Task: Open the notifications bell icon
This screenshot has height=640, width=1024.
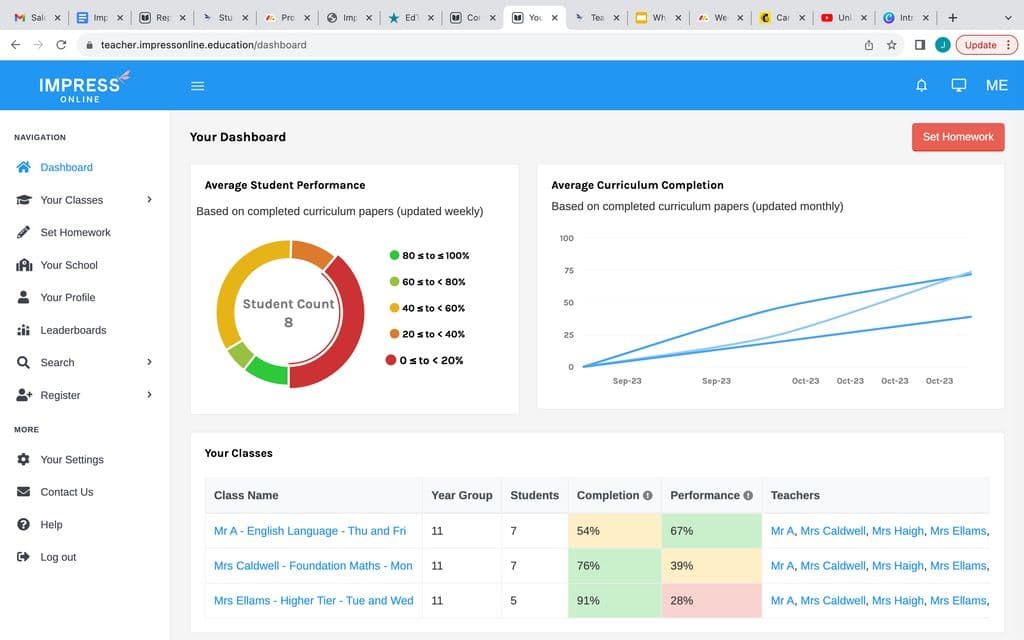Action: [x=921, y=86]
